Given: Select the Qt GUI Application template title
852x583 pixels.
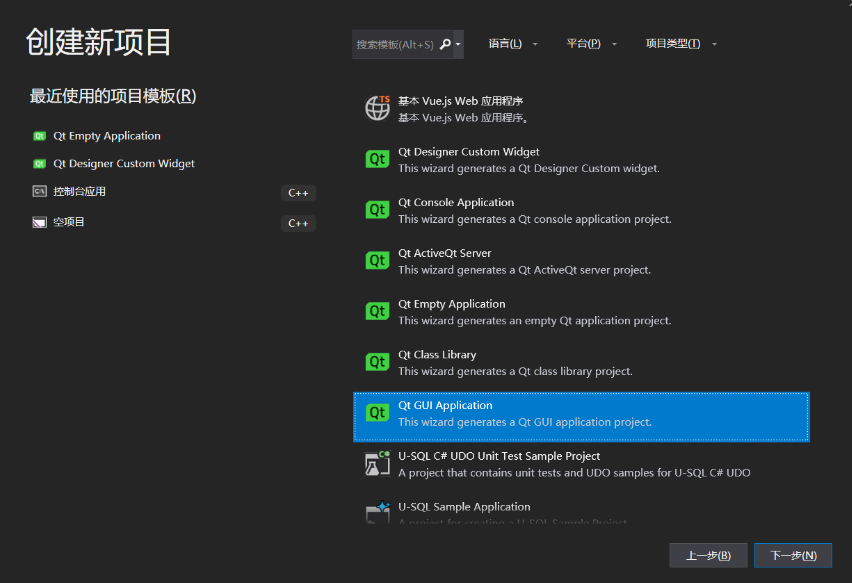Looking at the screenshot, I should 445,405.
